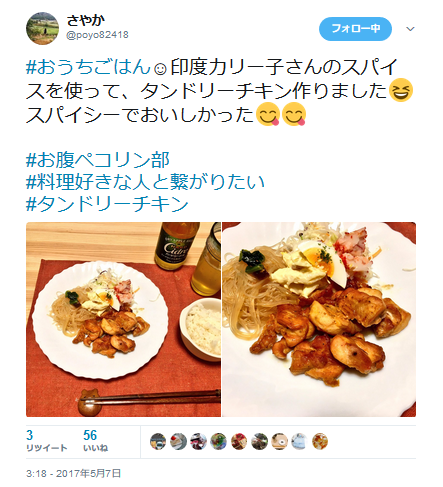The height and width of the screenshot is (487, 443).
Task: Open hashtag #タンドリーチキン
Action: [107, 204]
